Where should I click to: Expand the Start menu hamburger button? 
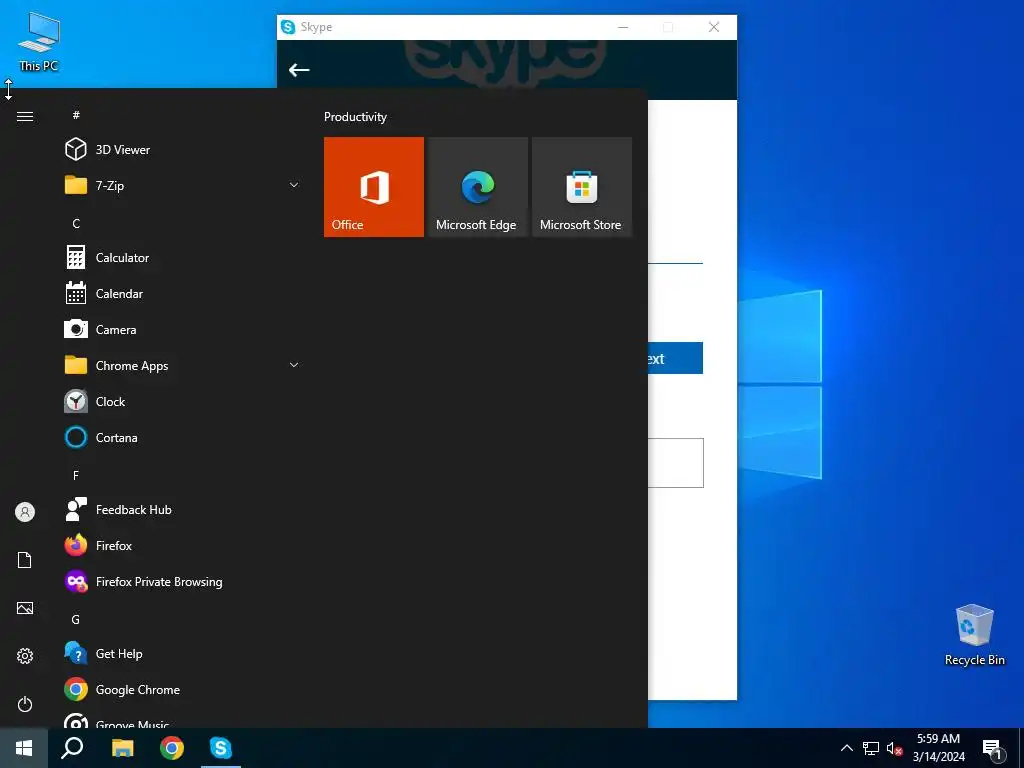point(25,117)
